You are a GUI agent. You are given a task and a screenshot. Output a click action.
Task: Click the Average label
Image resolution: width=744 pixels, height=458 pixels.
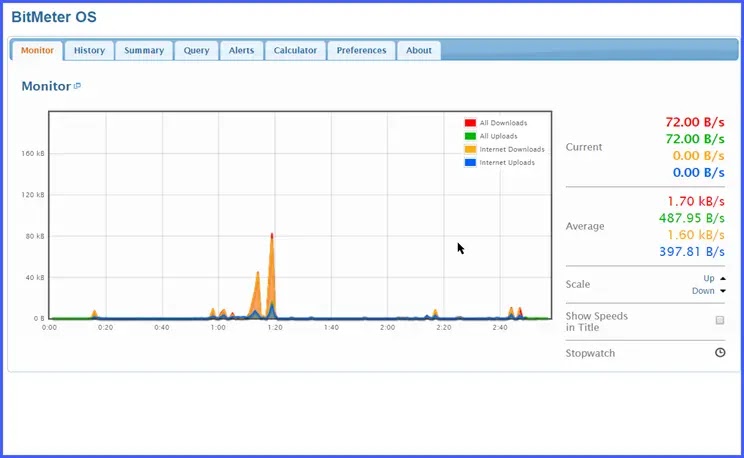585,226
